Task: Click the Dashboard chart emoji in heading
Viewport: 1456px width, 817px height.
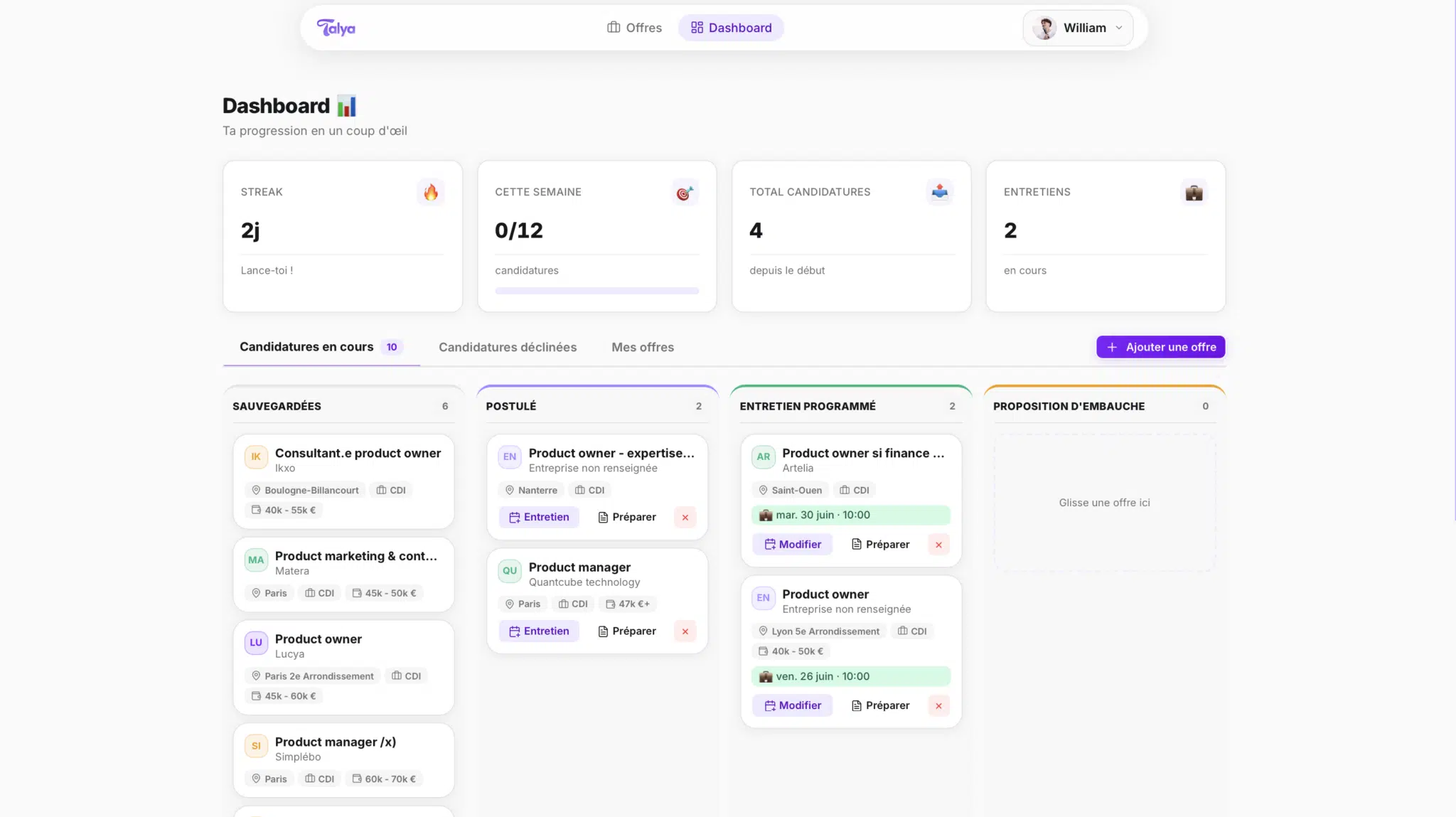Action: pyautogui.click(x=346, y=106)
